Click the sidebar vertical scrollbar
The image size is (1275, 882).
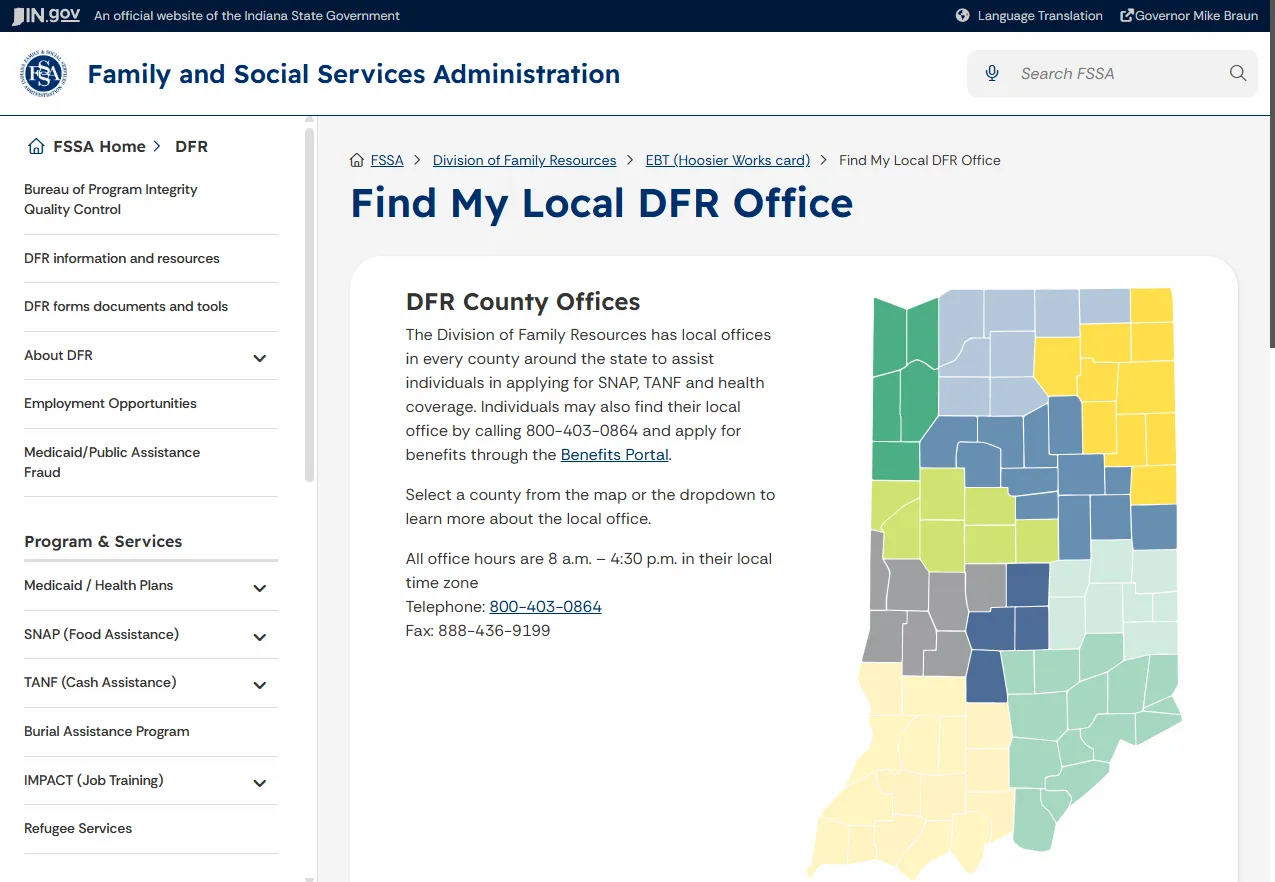310,304
